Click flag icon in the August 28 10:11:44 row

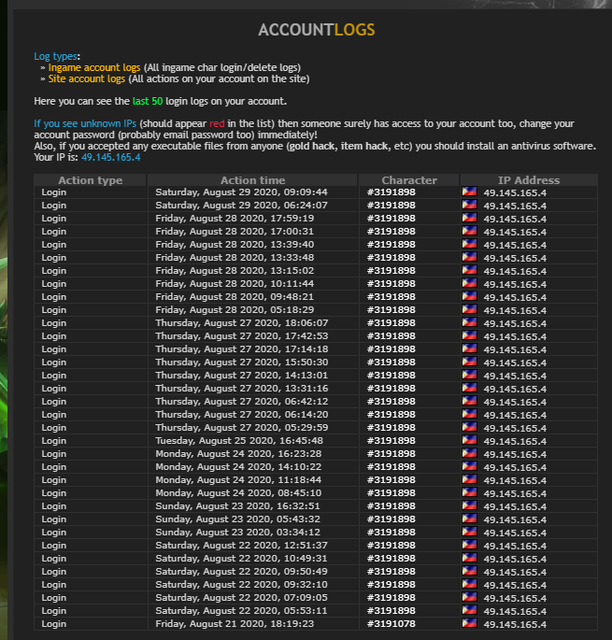click(x=469, y=283)
